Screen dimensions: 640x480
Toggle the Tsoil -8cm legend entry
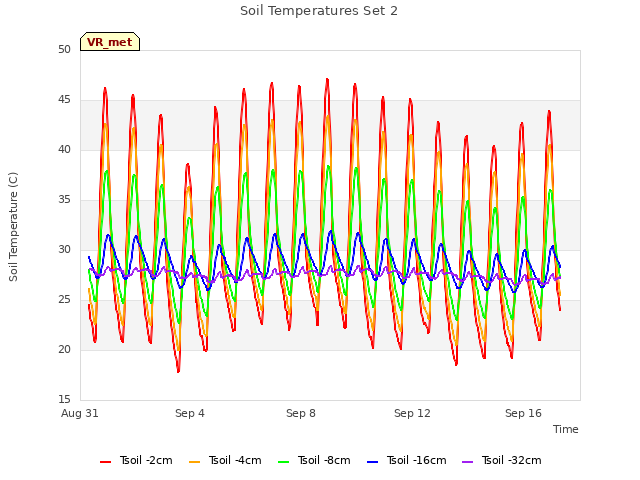point(314,460)
